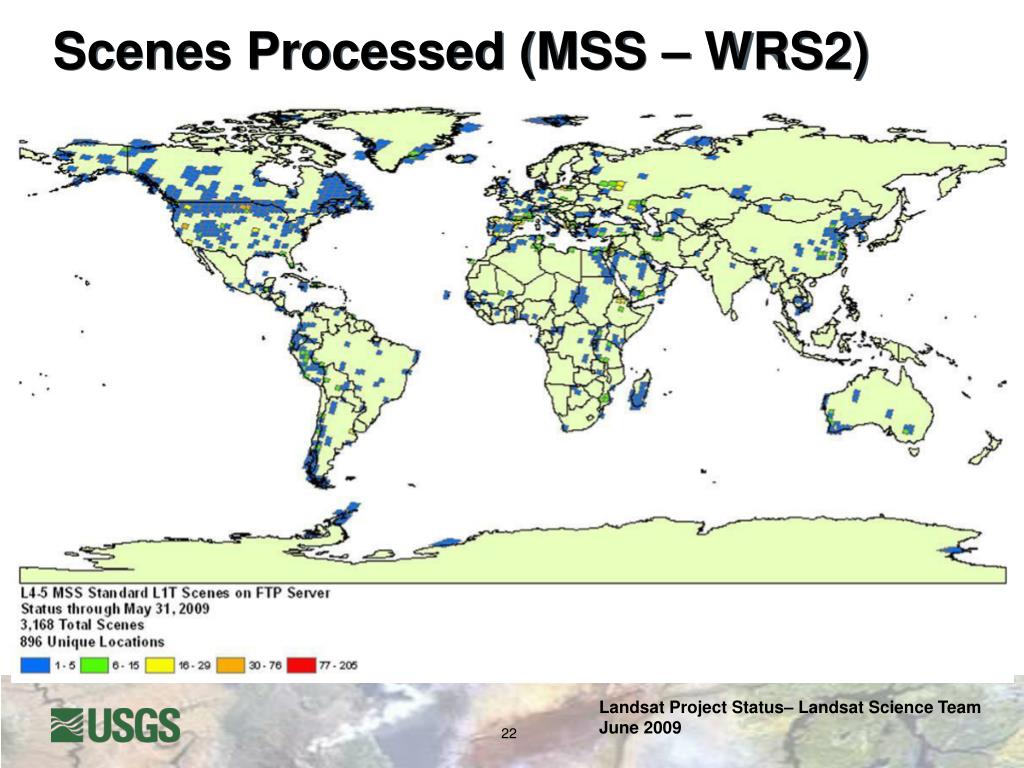
Task: Click the '77-205' legend label
Action: [x=338, y=665]
